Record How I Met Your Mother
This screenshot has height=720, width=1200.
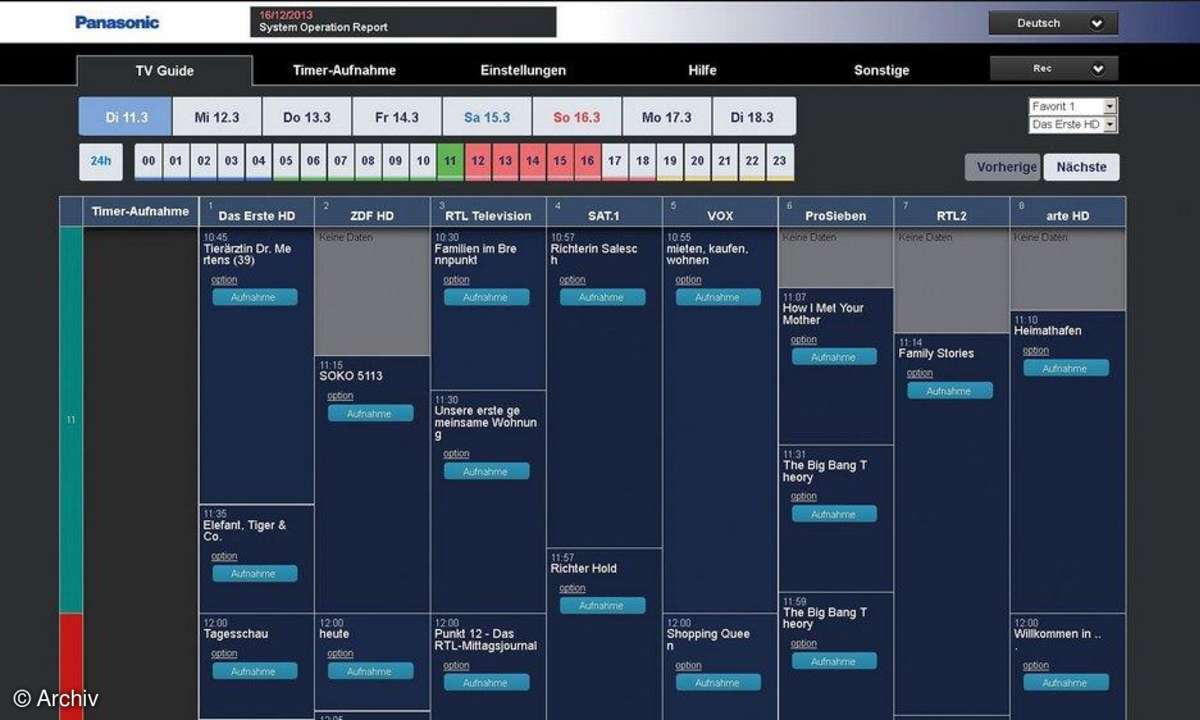(834, 357)
